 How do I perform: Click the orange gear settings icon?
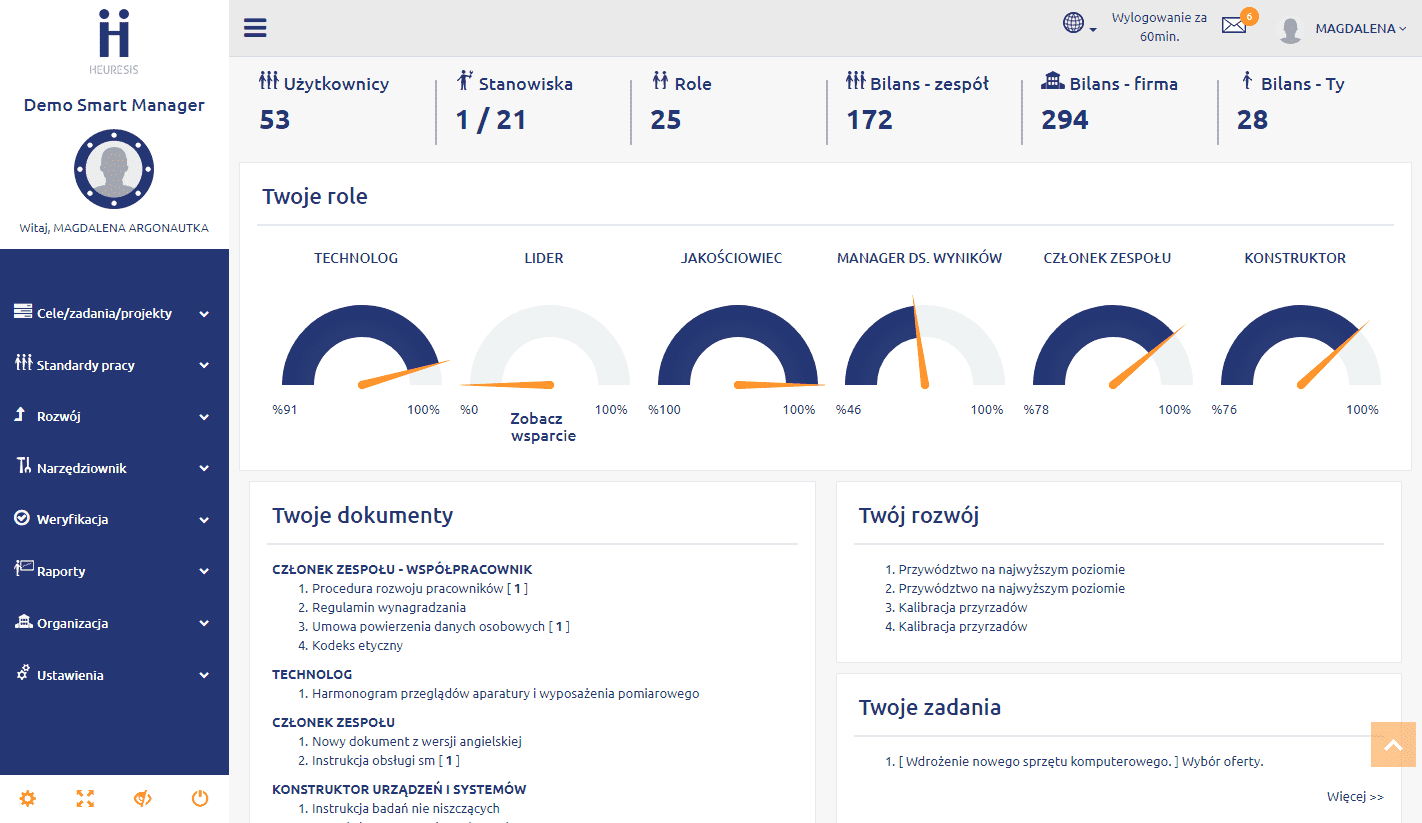click(x=28, y=798)
